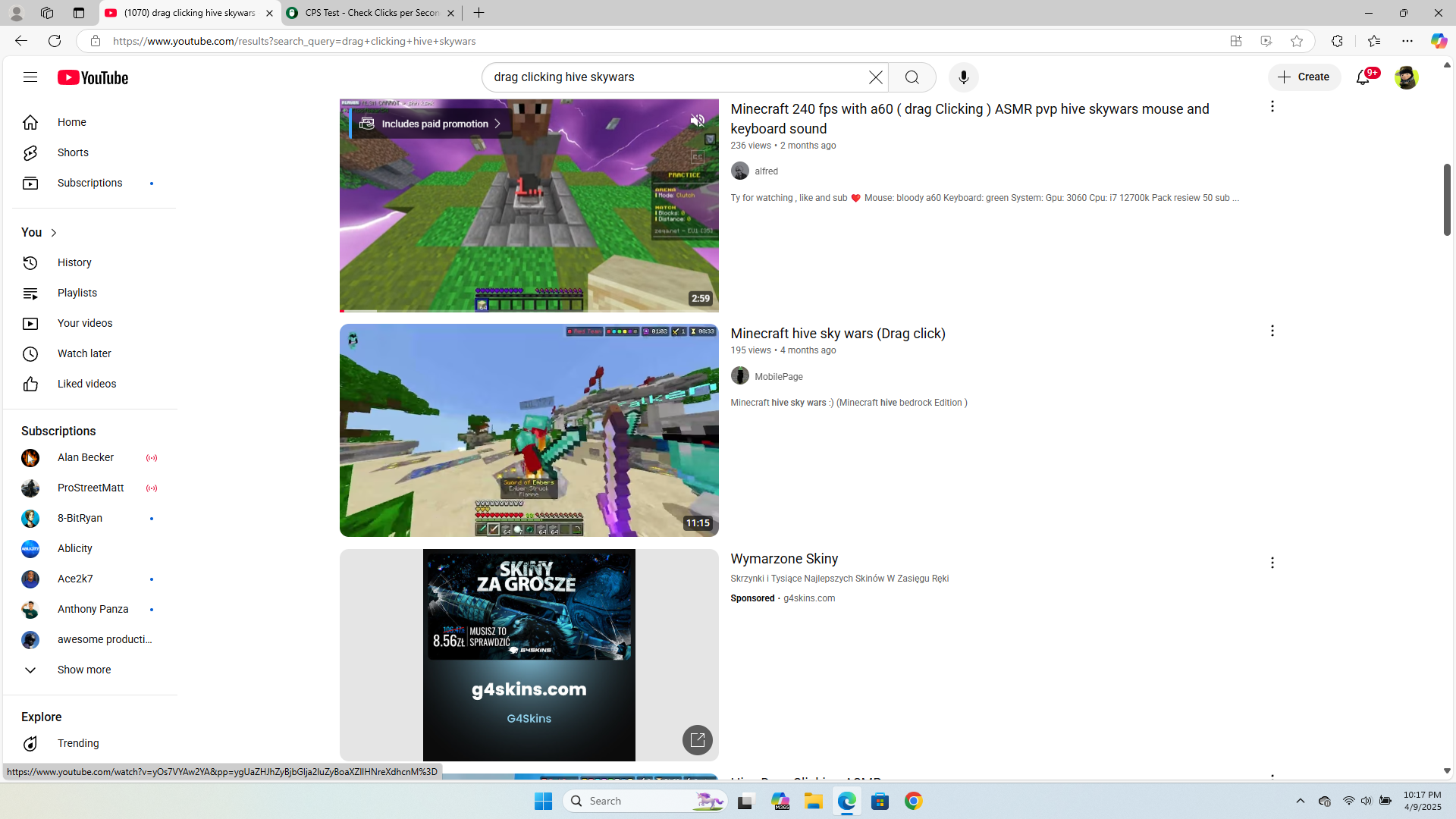This screenshot has height=819, width=1456.
Task: Open Microsoft Store from the taskbar
Action: coord(880,801)
